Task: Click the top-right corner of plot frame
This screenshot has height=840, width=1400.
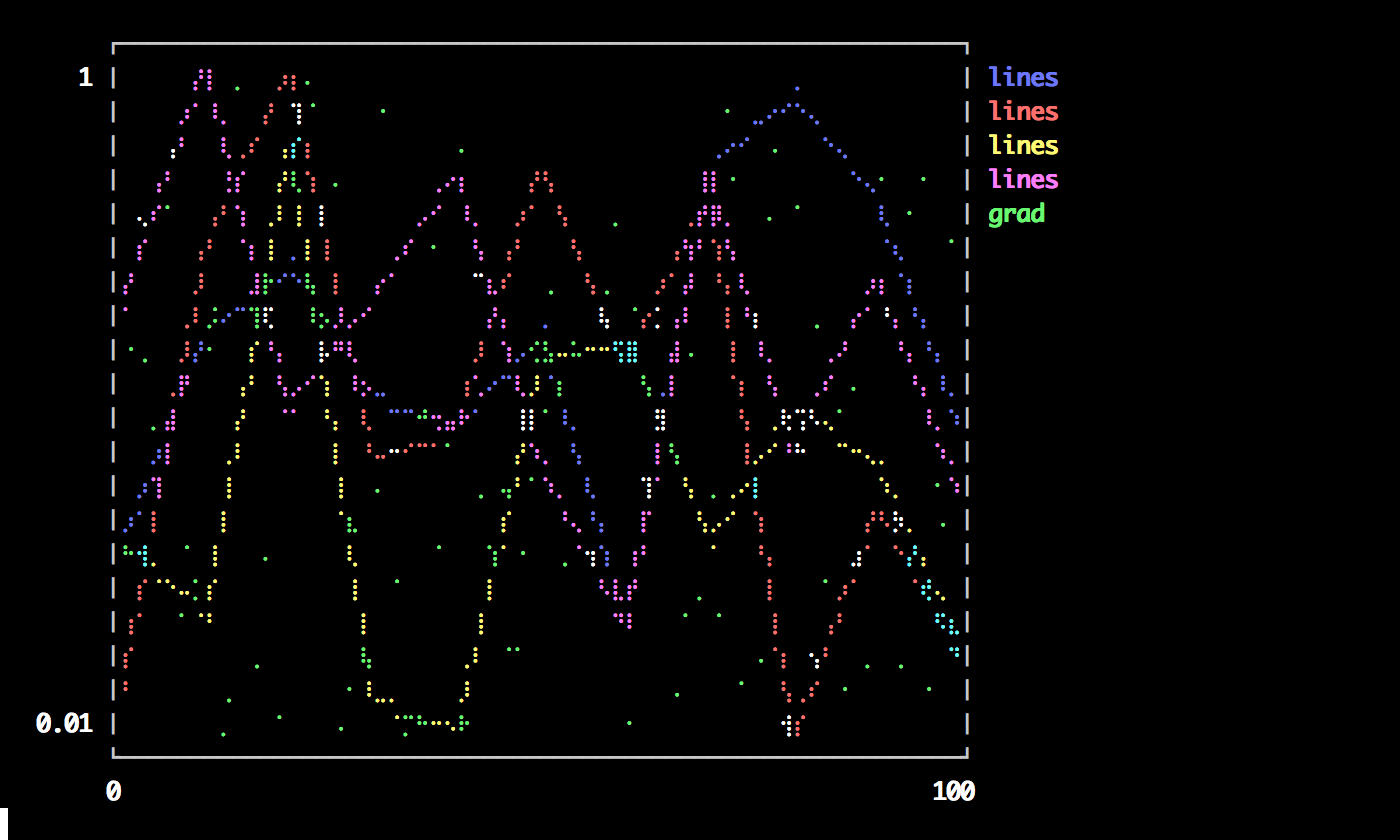Action: (967, 44)
